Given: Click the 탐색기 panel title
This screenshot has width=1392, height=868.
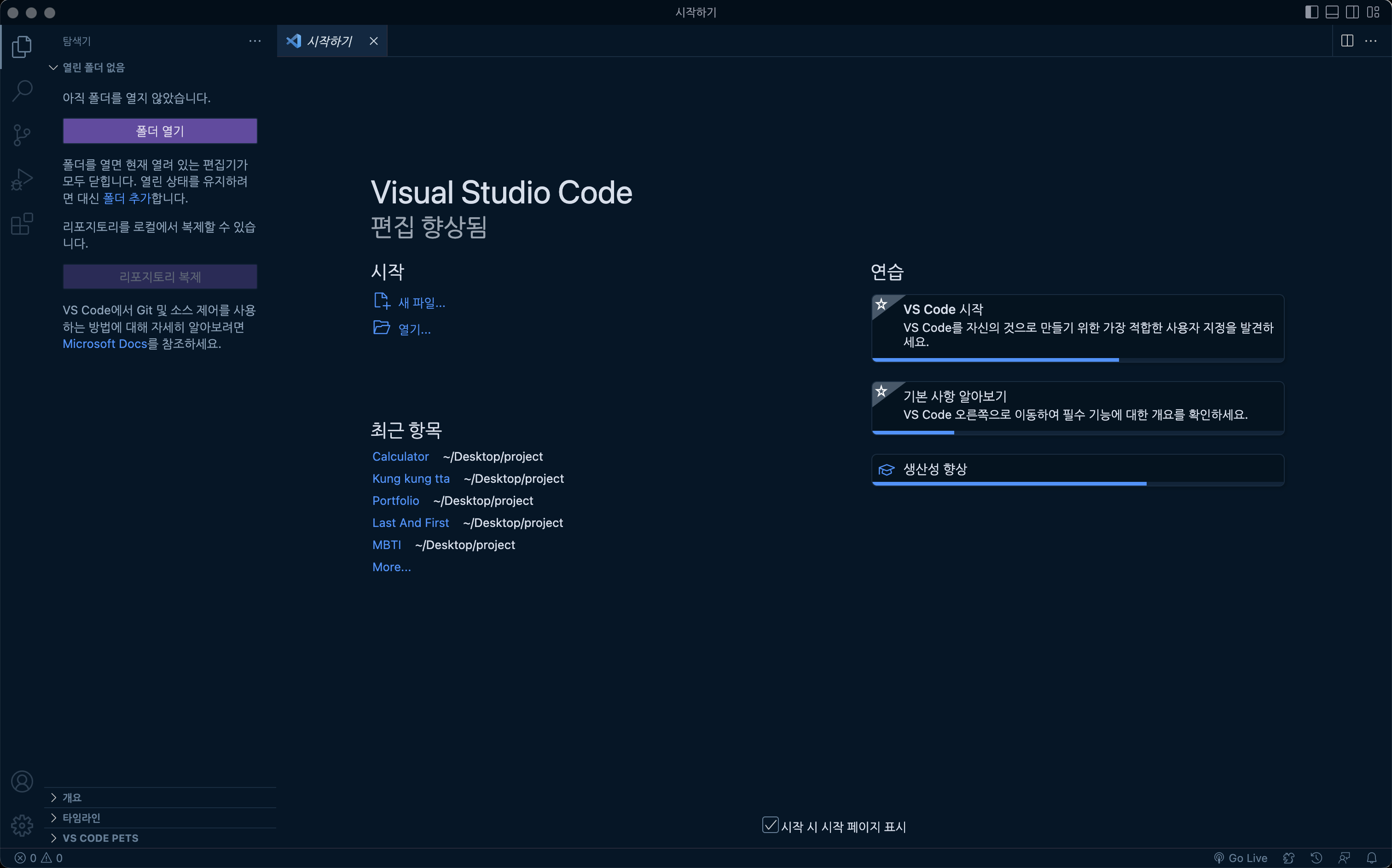Looking at the screenshot, I should pyautogui.click(x=76, y=41).
